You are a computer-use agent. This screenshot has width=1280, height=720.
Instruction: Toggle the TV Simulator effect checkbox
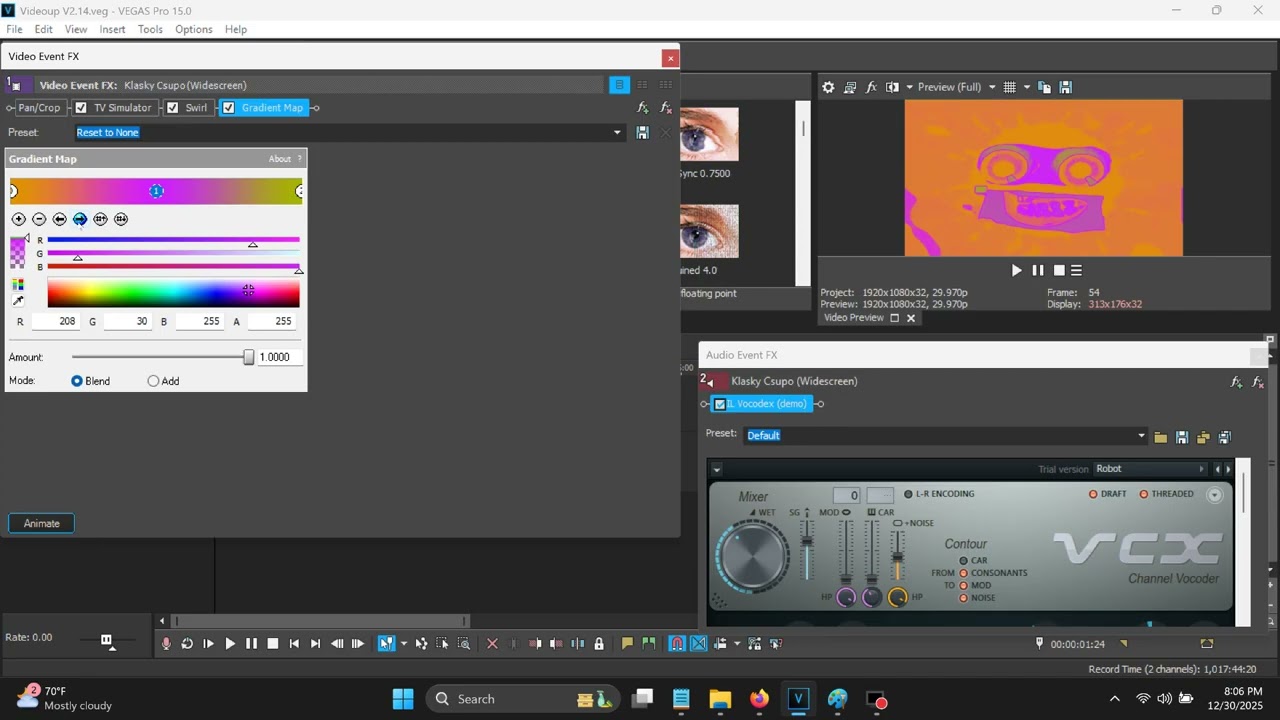point(81,108)
